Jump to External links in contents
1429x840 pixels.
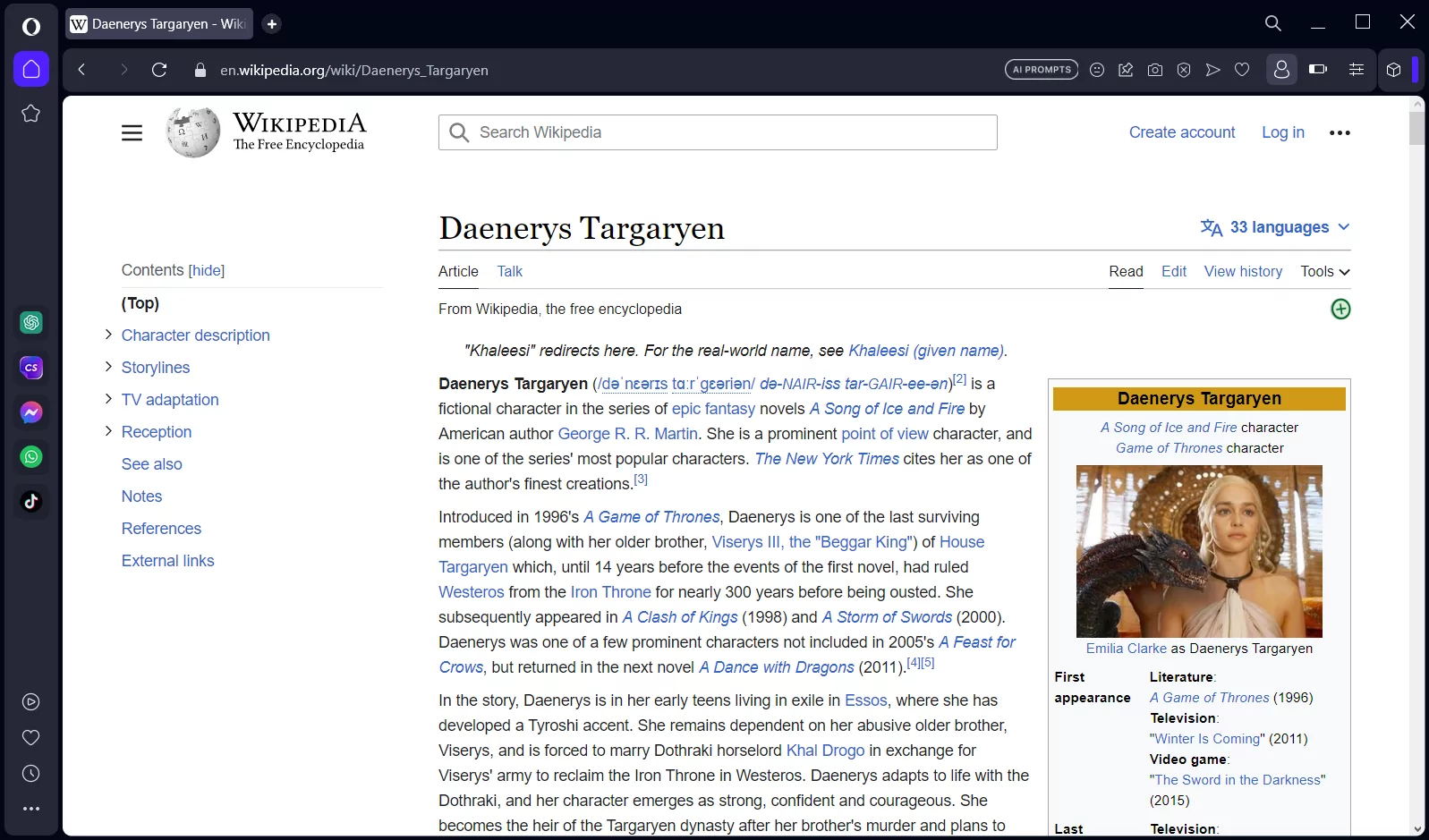pyautogui.click(x=168, y=561)
